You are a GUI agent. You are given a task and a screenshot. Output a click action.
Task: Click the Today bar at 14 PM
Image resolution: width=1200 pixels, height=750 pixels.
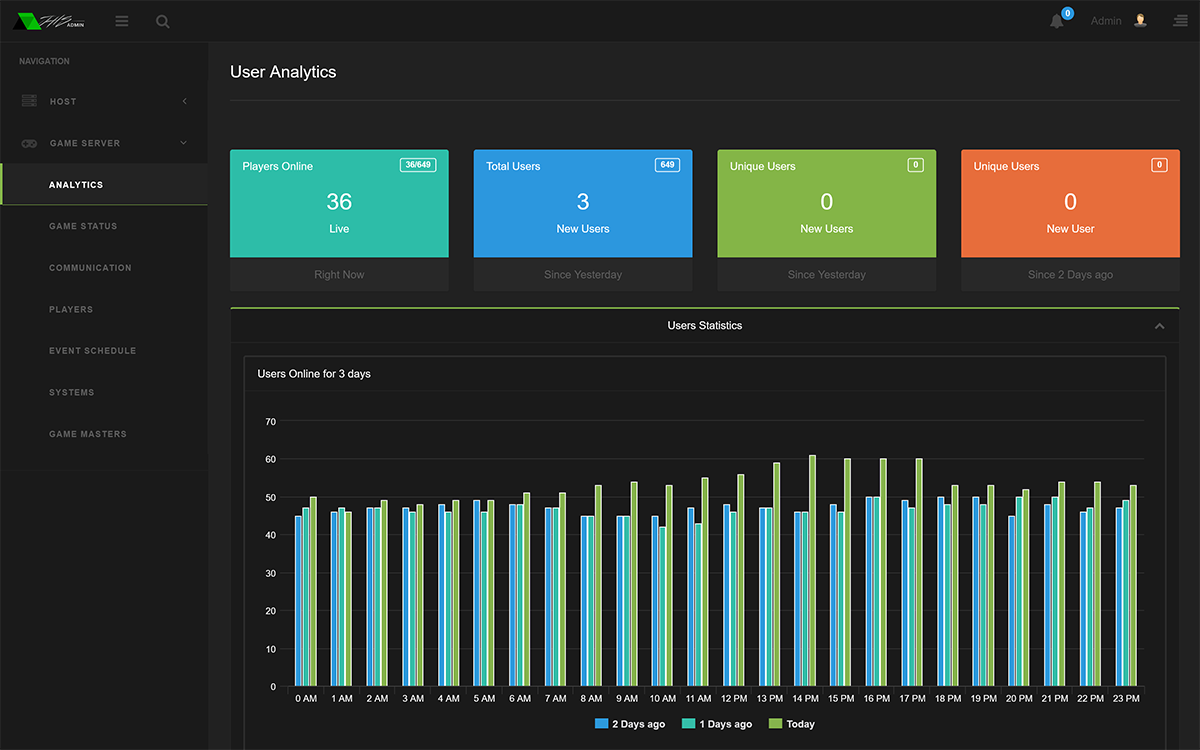pyautogui.click(x=813, y=571)
